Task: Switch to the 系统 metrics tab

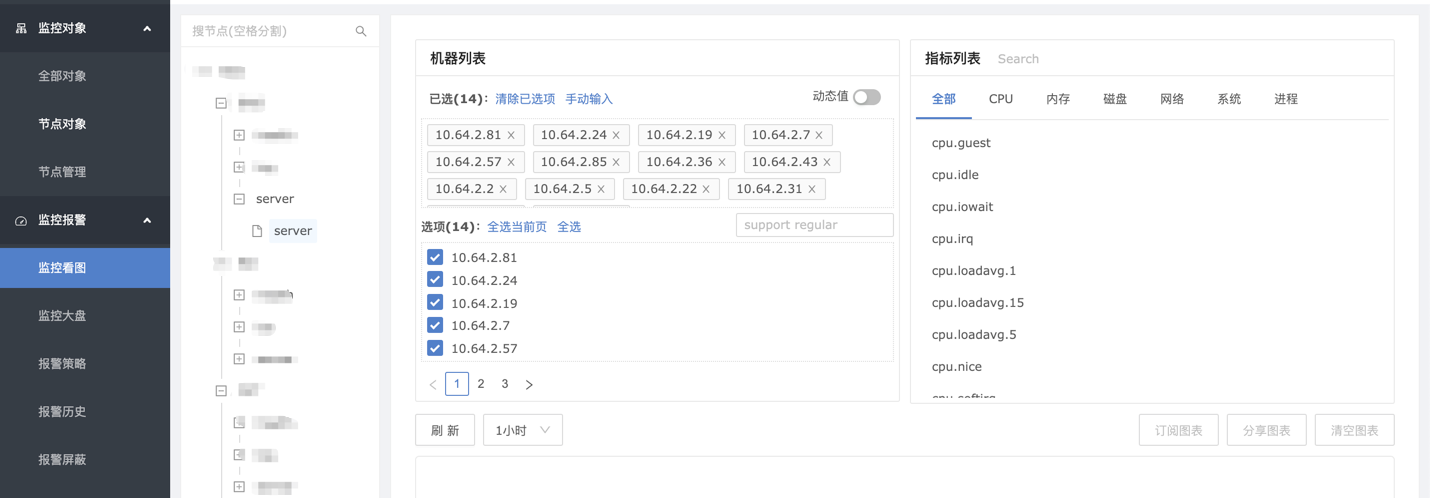Action: (1229, 99)
